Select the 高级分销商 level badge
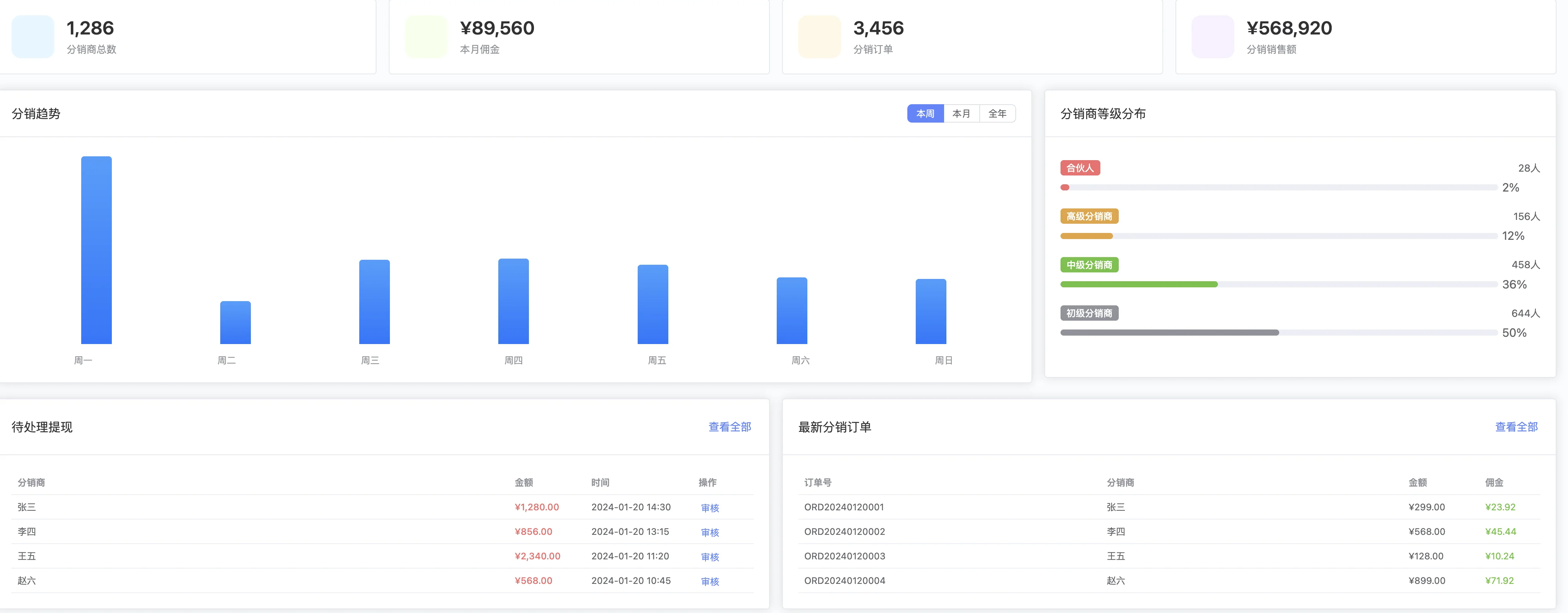Screen dimensions: 1568x613 [x=1090, y=216]
